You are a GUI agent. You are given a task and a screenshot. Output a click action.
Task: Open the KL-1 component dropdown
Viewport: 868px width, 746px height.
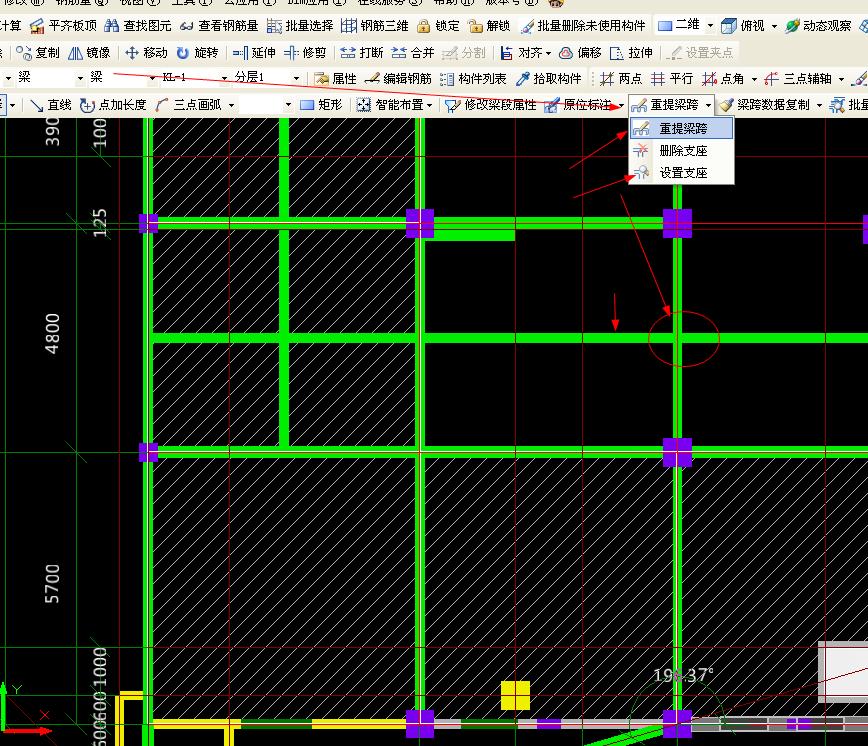tap(224, 79)
